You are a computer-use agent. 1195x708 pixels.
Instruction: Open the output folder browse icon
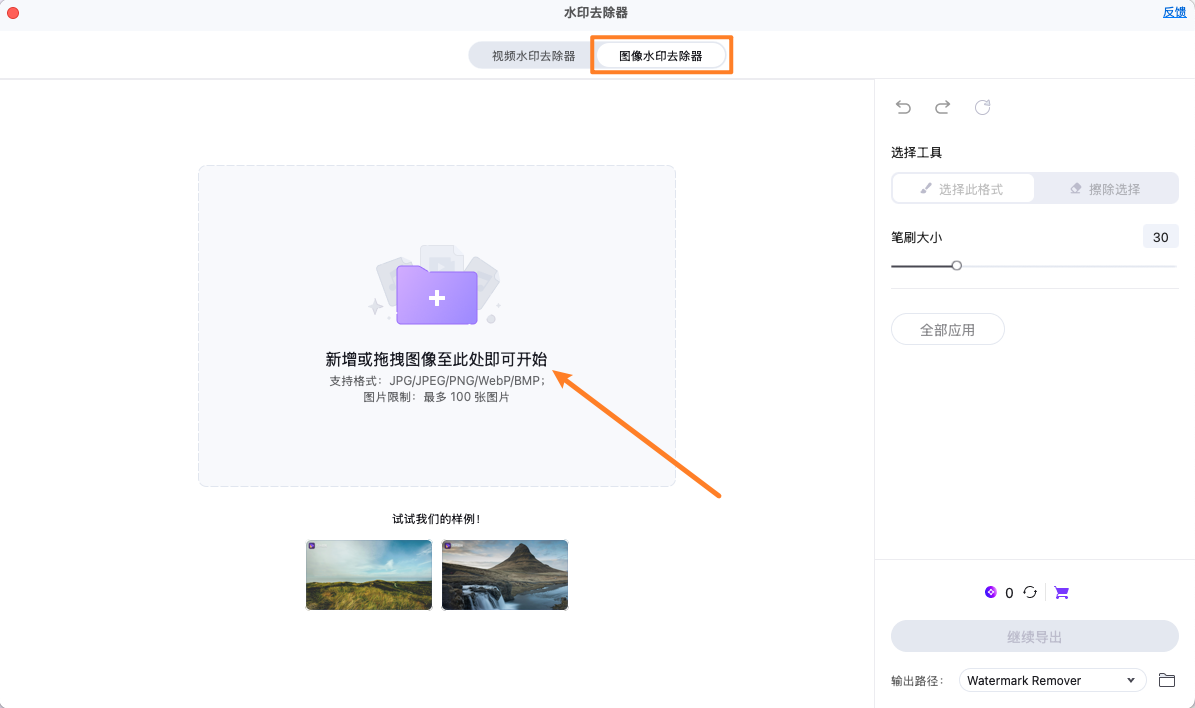point(1166,680)
